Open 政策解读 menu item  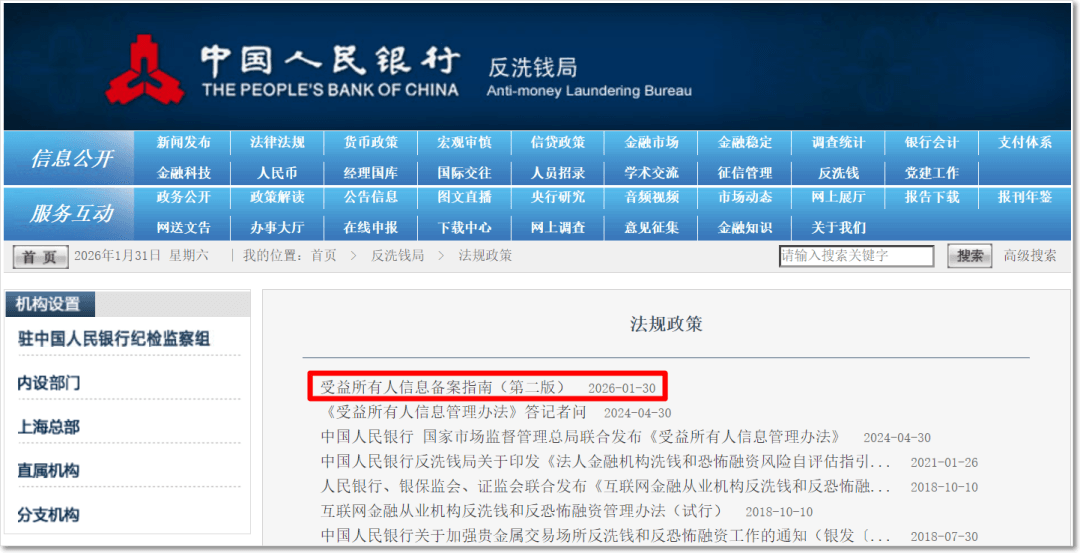277,197
